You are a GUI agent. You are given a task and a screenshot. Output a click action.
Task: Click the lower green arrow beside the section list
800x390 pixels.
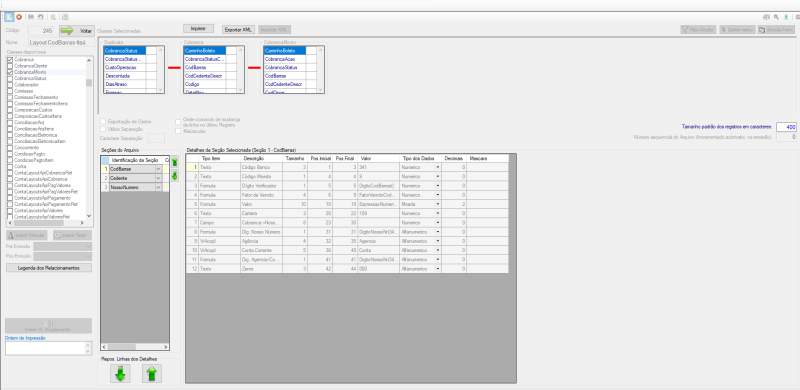[x=174, y=176]
